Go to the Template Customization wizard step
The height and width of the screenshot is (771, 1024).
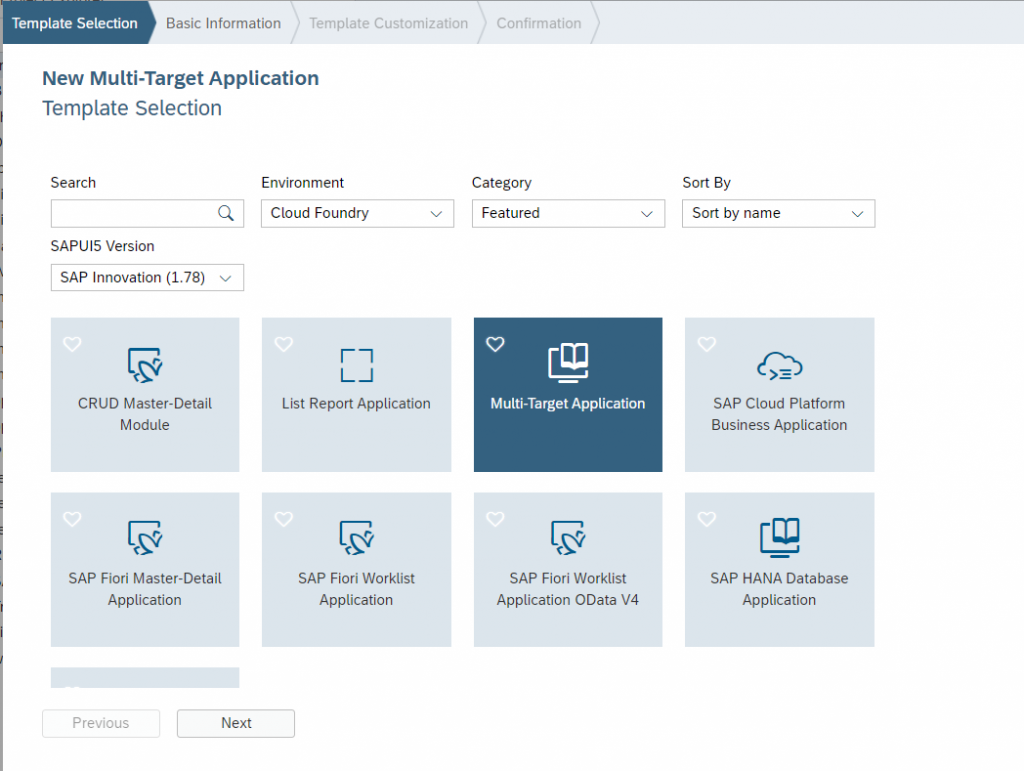(x=389, y=24)
